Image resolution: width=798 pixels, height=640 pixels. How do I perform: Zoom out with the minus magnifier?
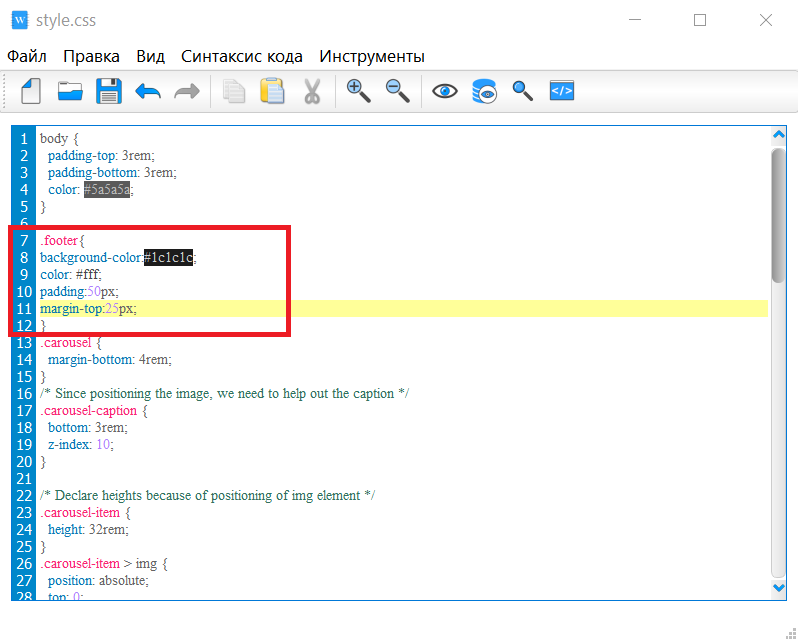[x=397, y=91]
